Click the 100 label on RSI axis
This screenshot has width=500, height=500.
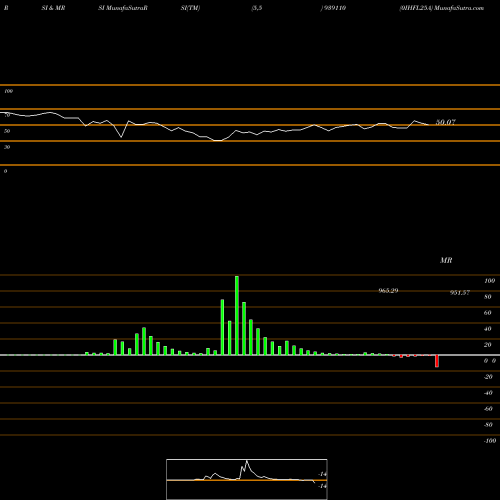coord(8,91)
